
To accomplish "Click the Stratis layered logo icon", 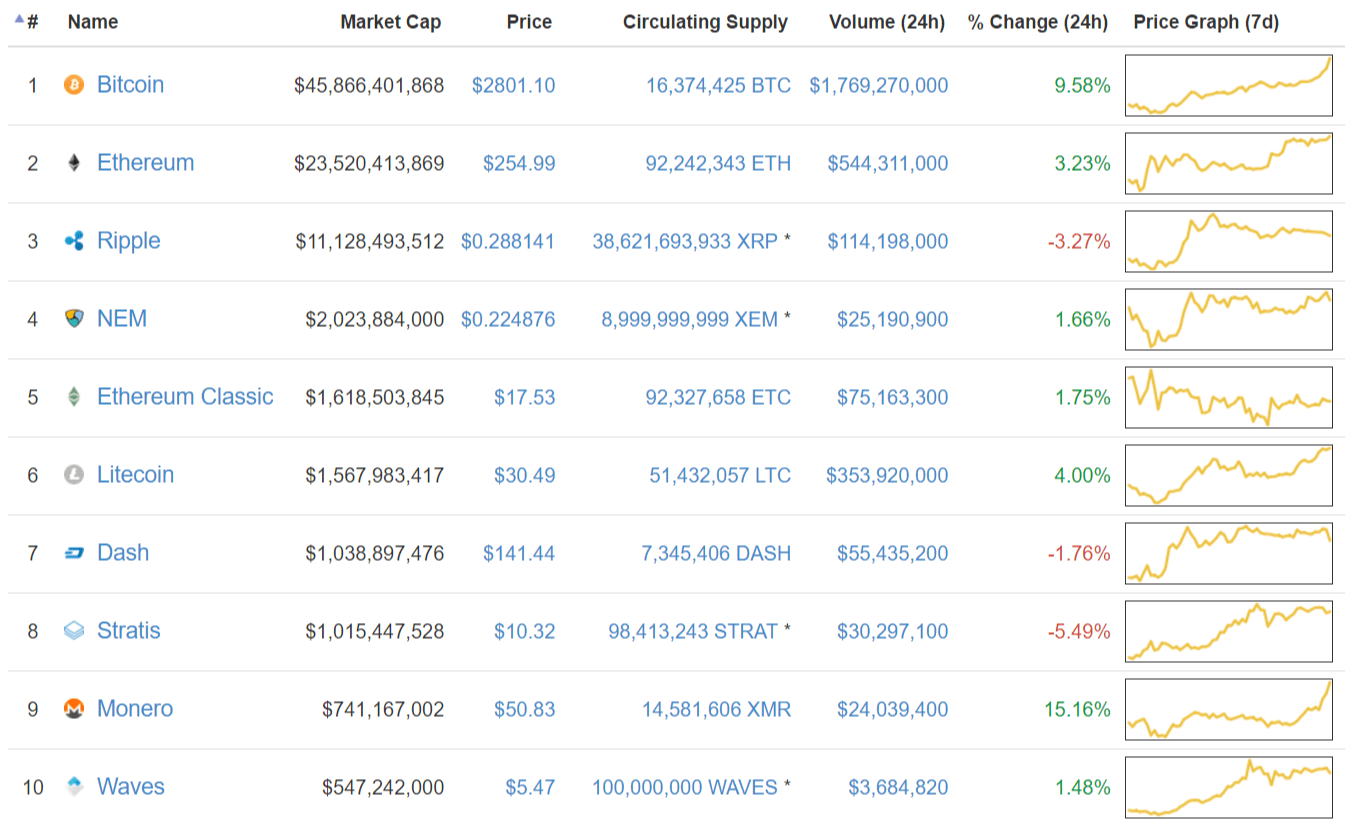I will tap(74, 631).
